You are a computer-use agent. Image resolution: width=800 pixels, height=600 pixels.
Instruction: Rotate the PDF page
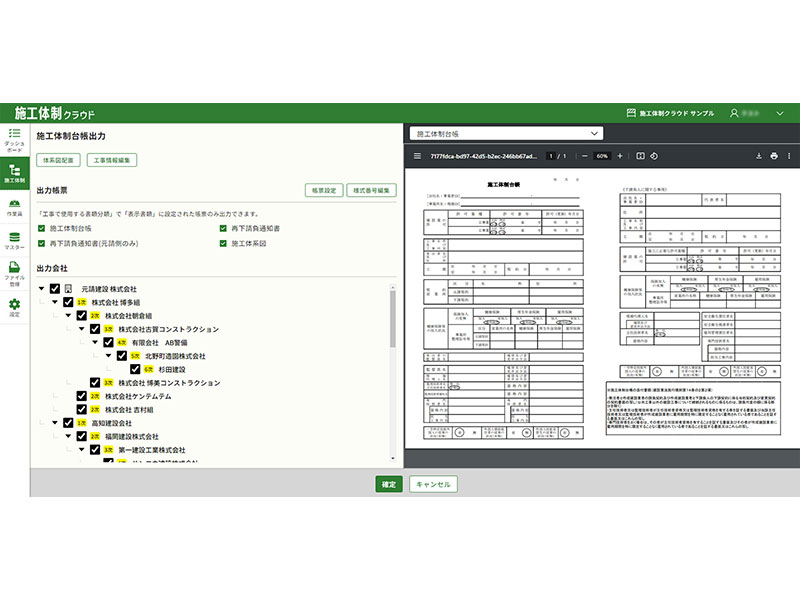[654, 156]
